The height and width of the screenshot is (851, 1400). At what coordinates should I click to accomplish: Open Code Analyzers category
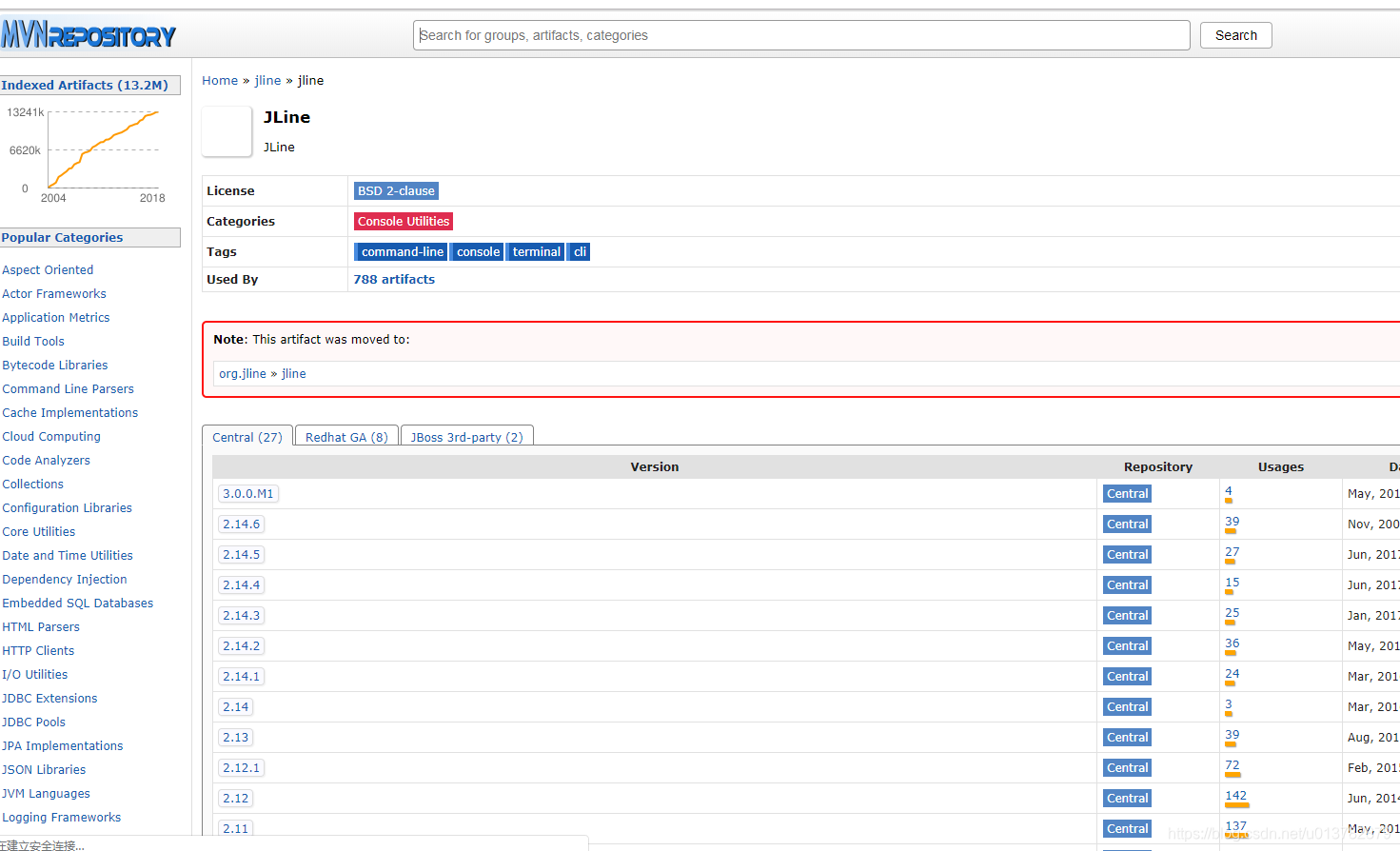[46, 461]
